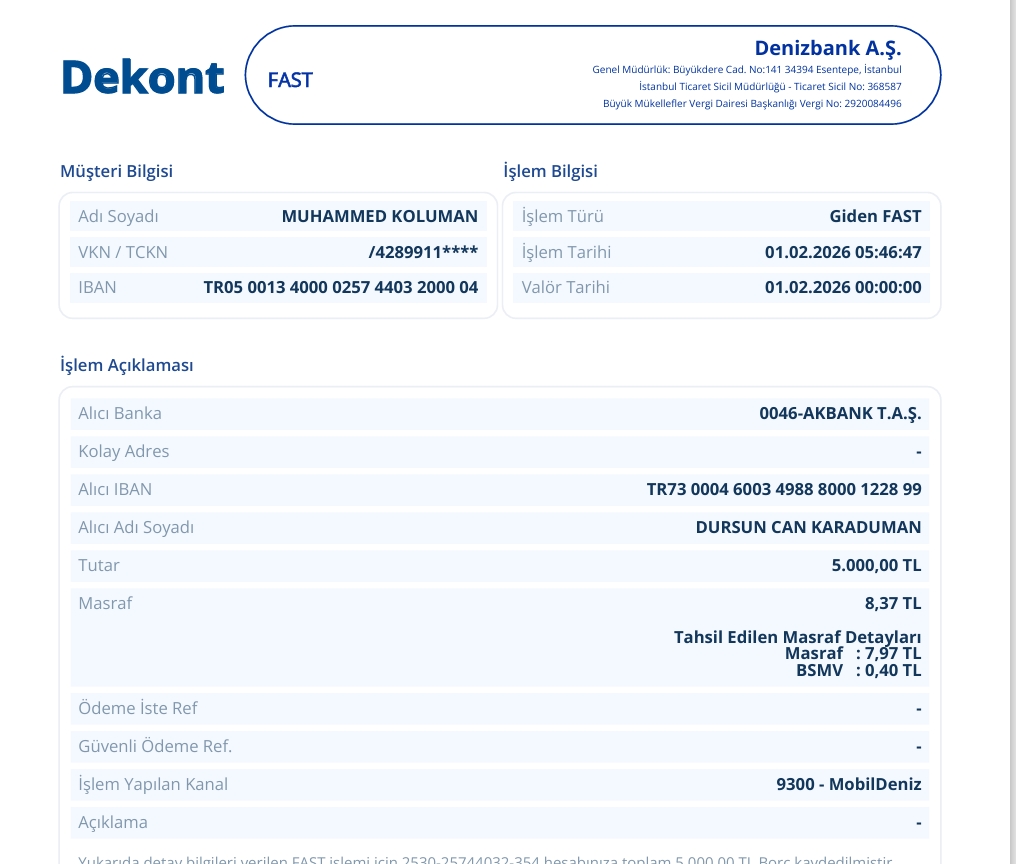Click the Masraf fee 8,37 TL
This screenshot has width=1016, height=864.
pos(893,603)
